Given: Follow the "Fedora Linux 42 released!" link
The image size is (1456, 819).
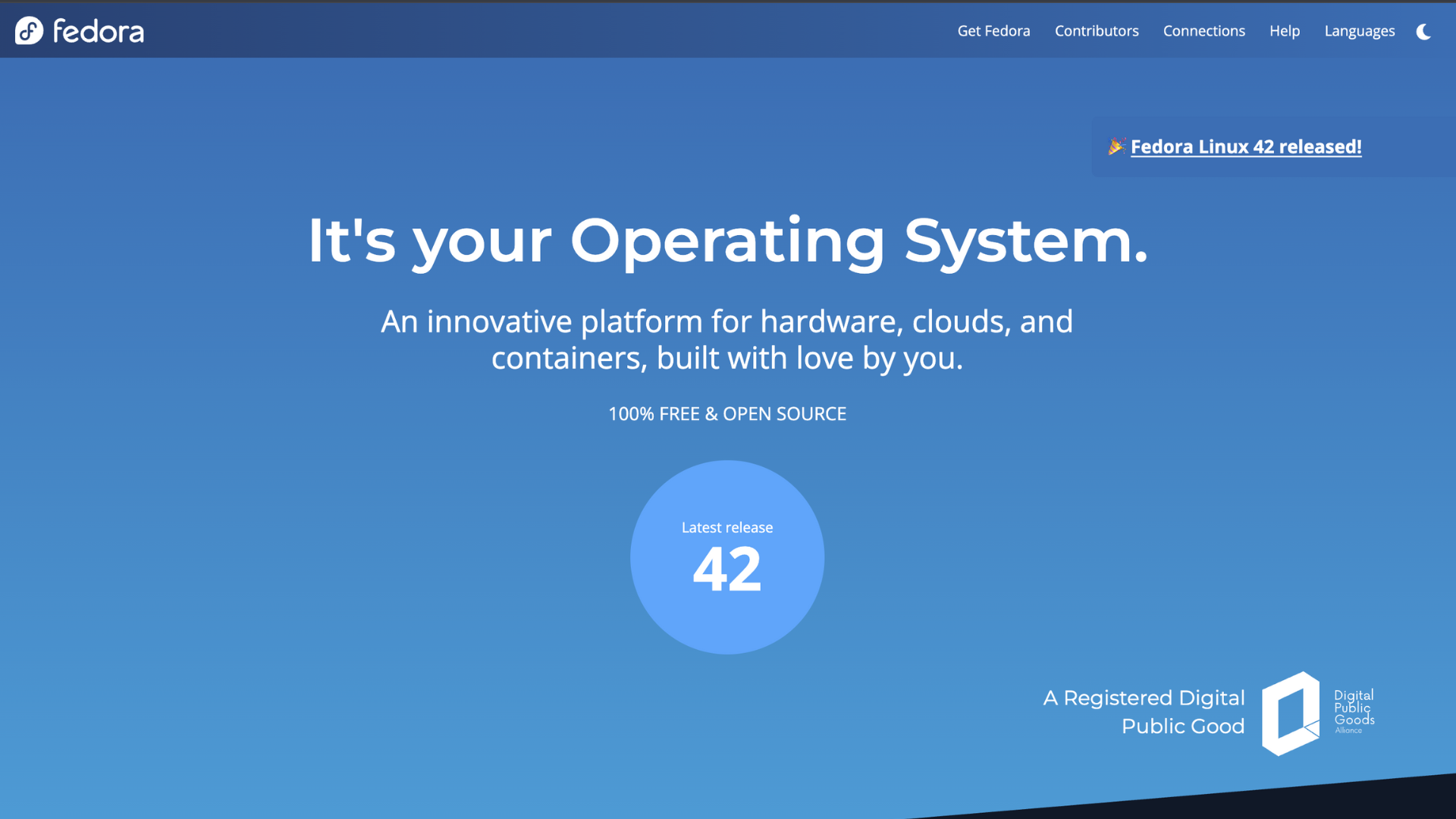Looking at the screenshot, I should pyautogui.click(x=1246, y=146).
